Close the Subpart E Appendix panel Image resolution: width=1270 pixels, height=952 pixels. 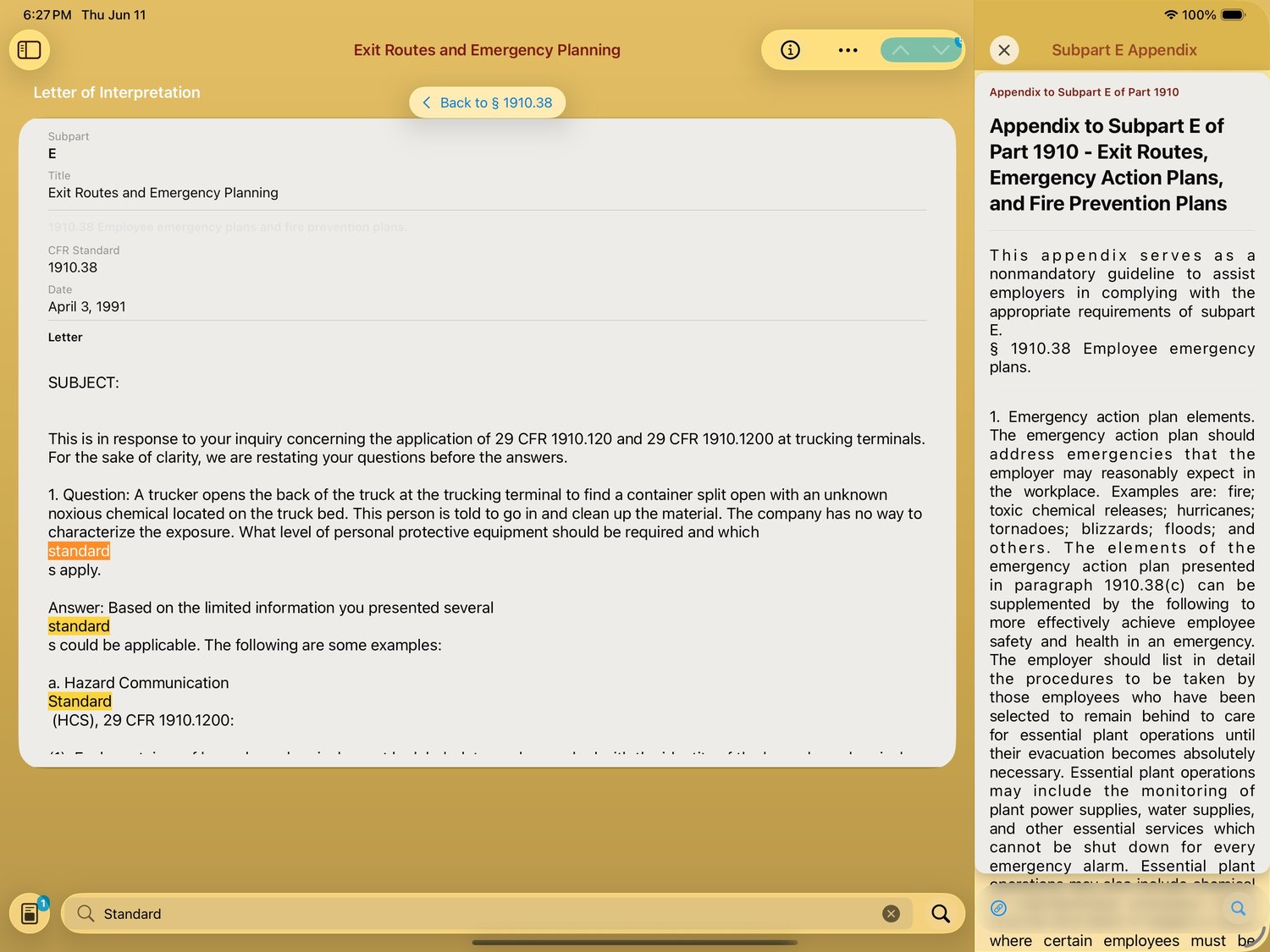pyautogui.click(x=1004, y=50)
